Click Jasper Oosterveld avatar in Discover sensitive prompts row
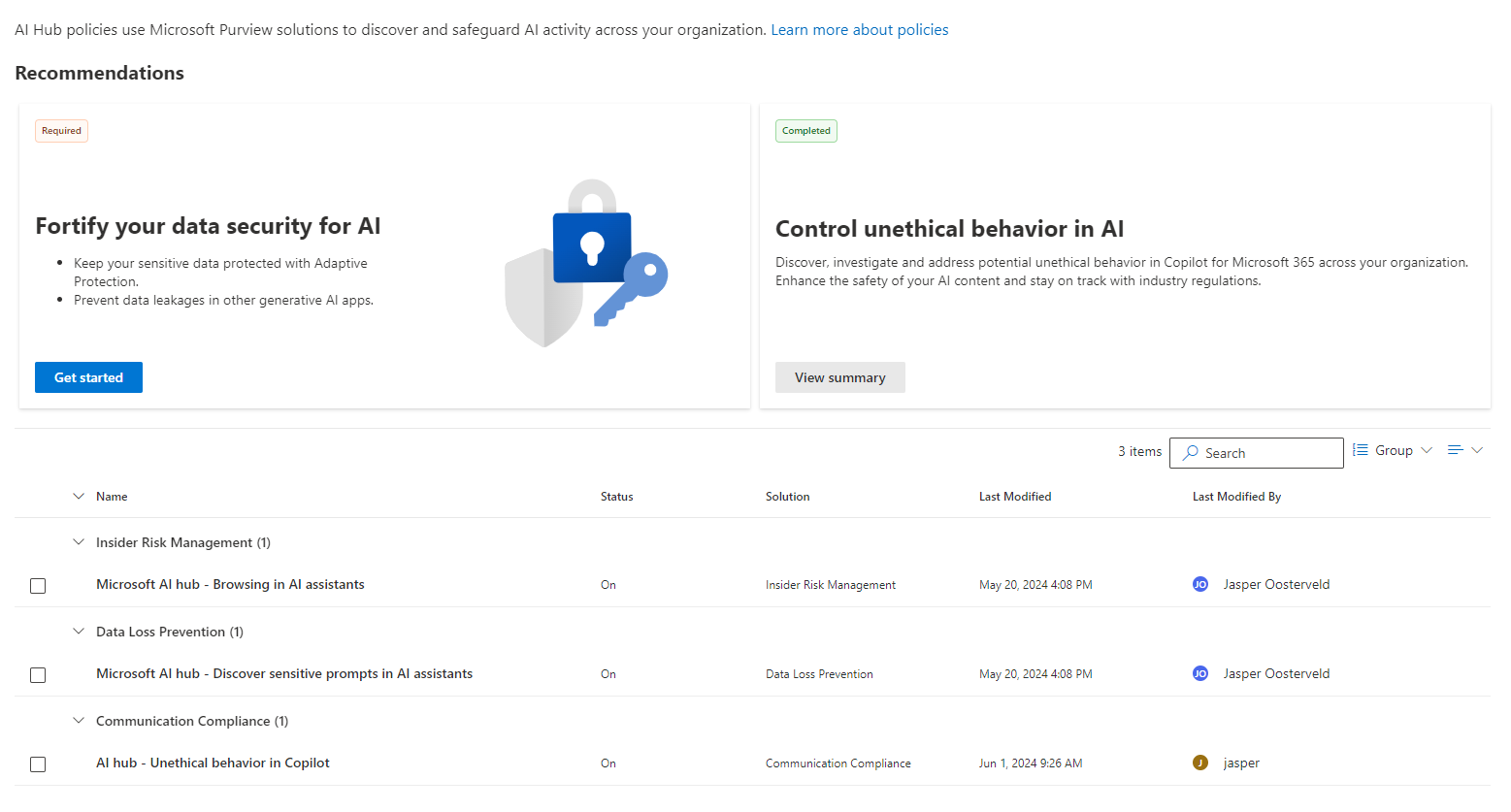The width and height of the screenshot is (1511, 812). (x=1200, y=673)
